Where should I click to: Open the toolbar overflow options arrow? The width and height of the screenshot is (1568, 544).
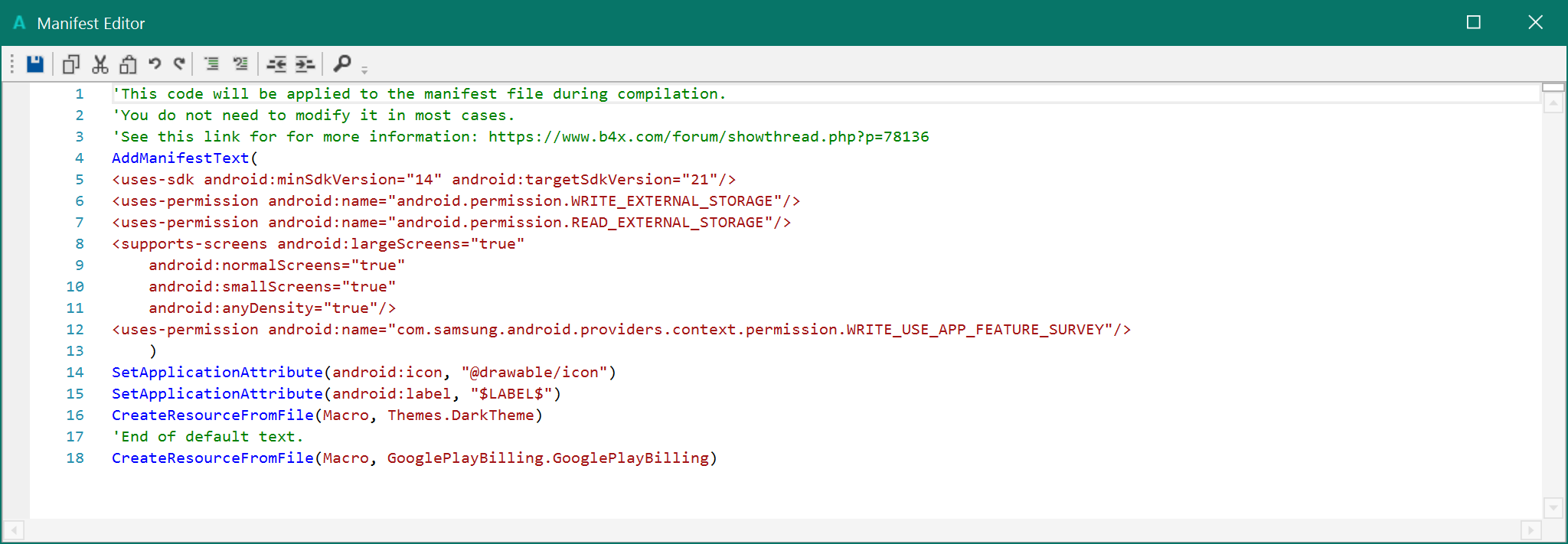(x=364, y=70)
